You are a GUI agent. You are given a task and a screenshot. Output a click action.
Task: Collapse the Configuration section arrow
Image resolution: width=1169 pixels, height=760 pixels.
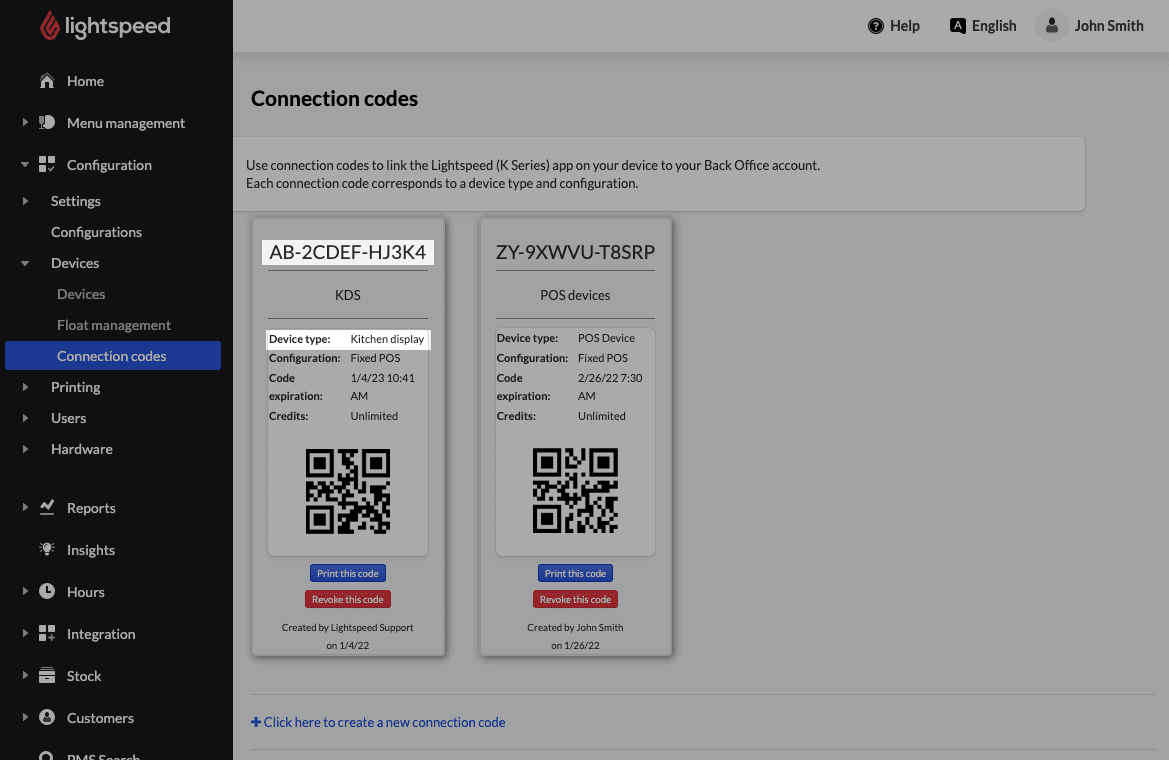pos(25,165)
